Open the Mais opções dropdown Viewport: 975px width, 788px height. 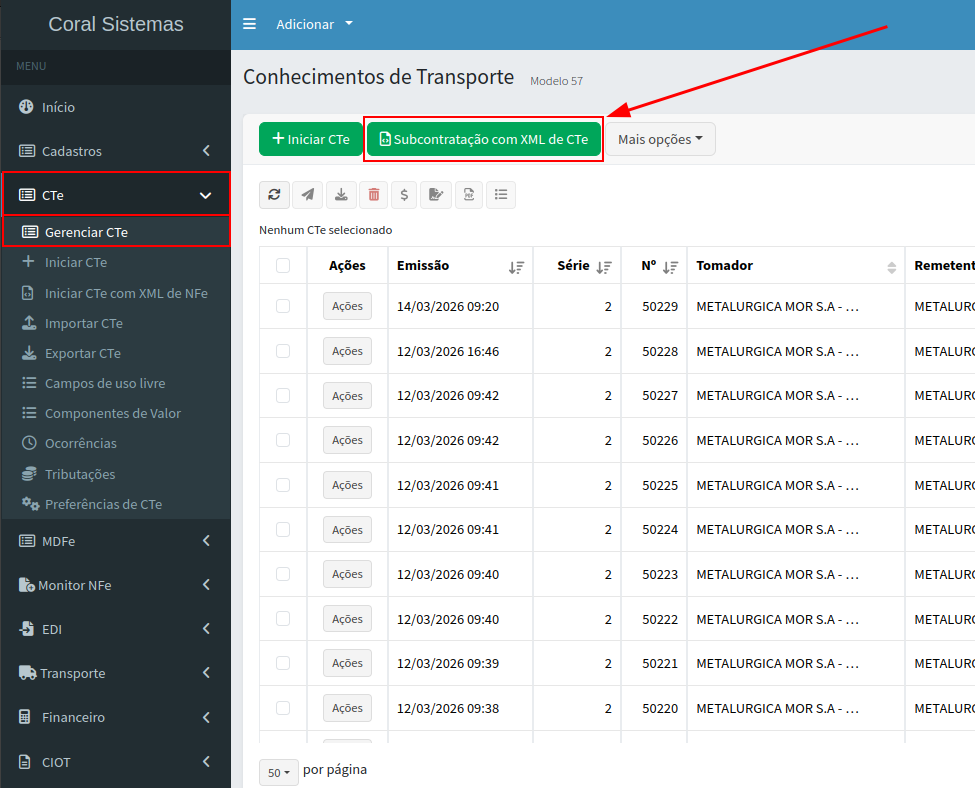click(660, 139)
